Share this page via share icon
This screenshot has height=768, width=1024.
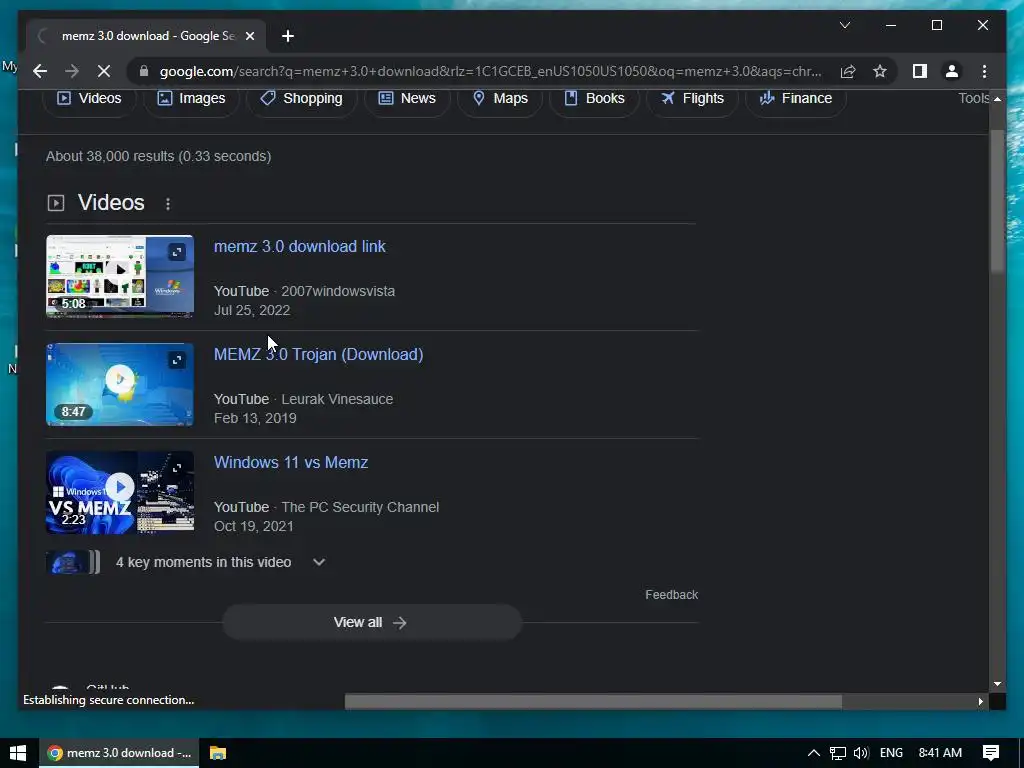(848, 71)
